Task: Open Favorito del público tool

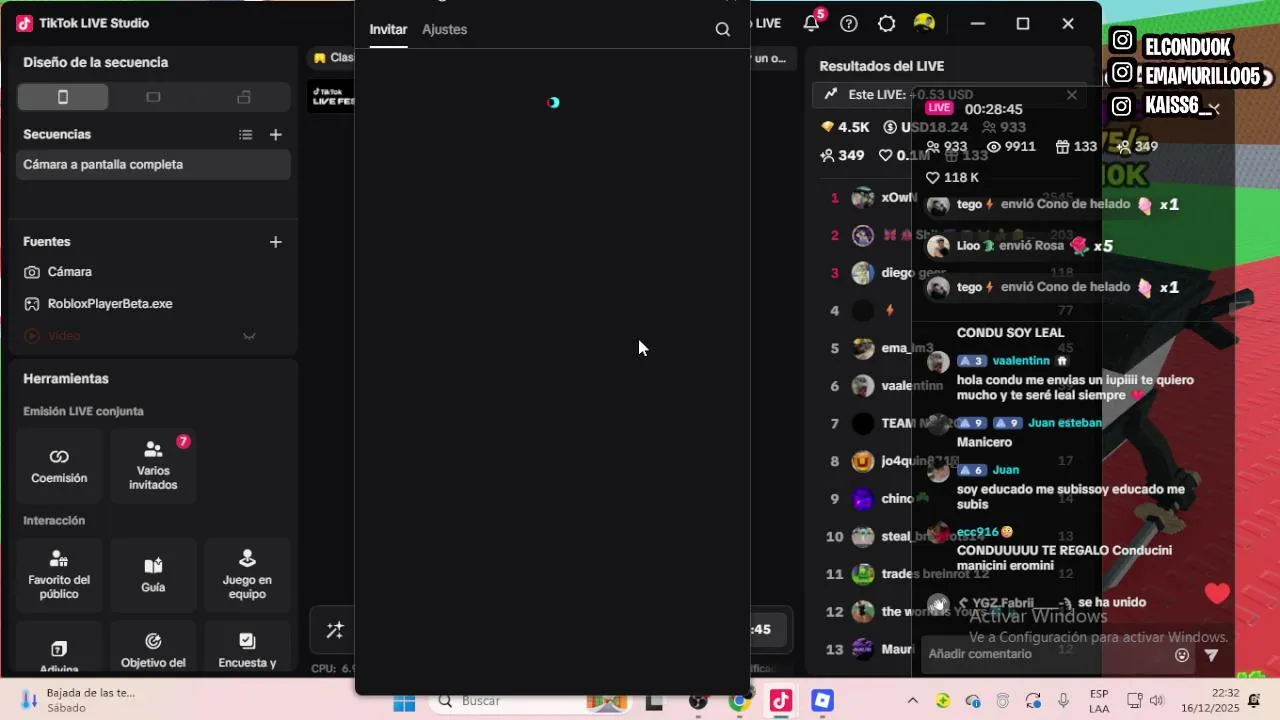Action: coord(59,575)
